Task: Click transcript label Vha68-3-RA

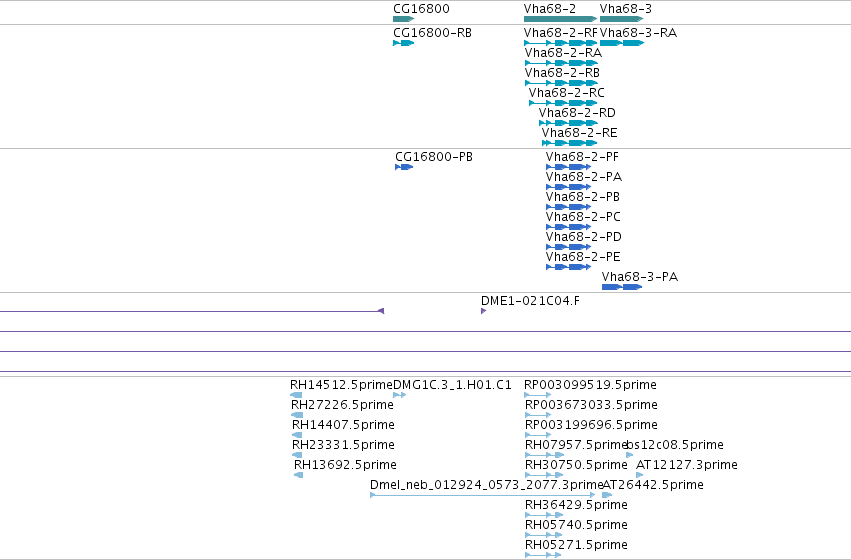Action: [x=638, y=33]
